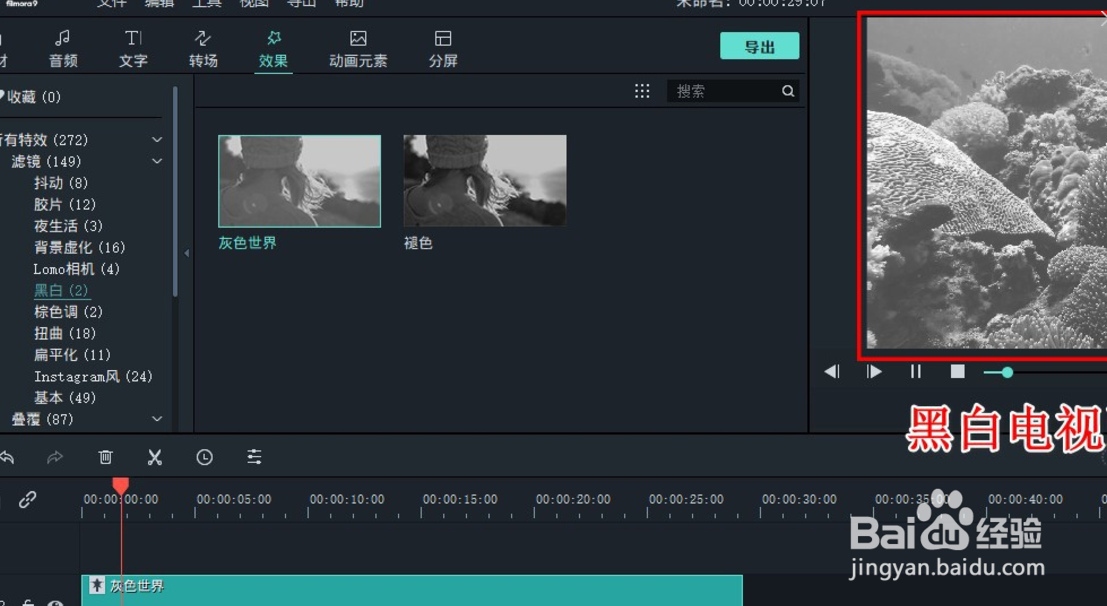Select the 扁平化 (11) category
This screenshot has width=1107, height=606.
coord(72,355)
